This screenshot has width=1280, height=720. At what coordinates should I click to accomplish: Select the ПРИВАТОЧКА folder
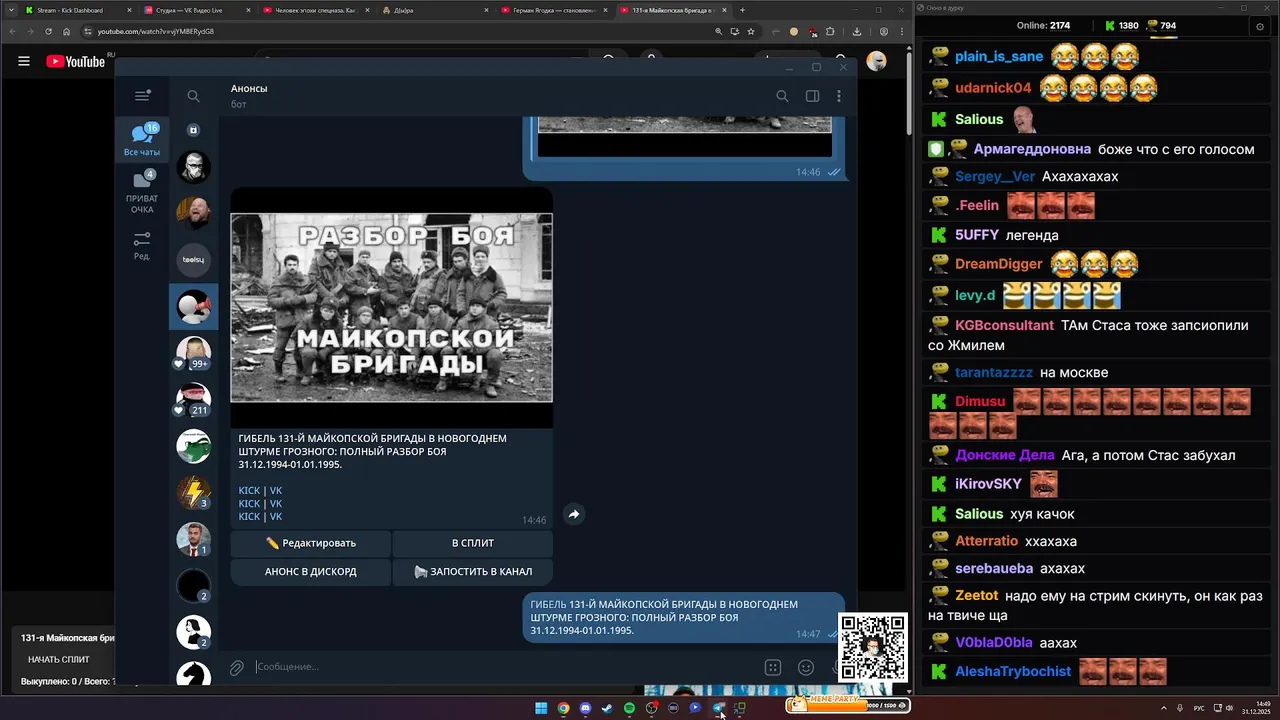(142, 192)
